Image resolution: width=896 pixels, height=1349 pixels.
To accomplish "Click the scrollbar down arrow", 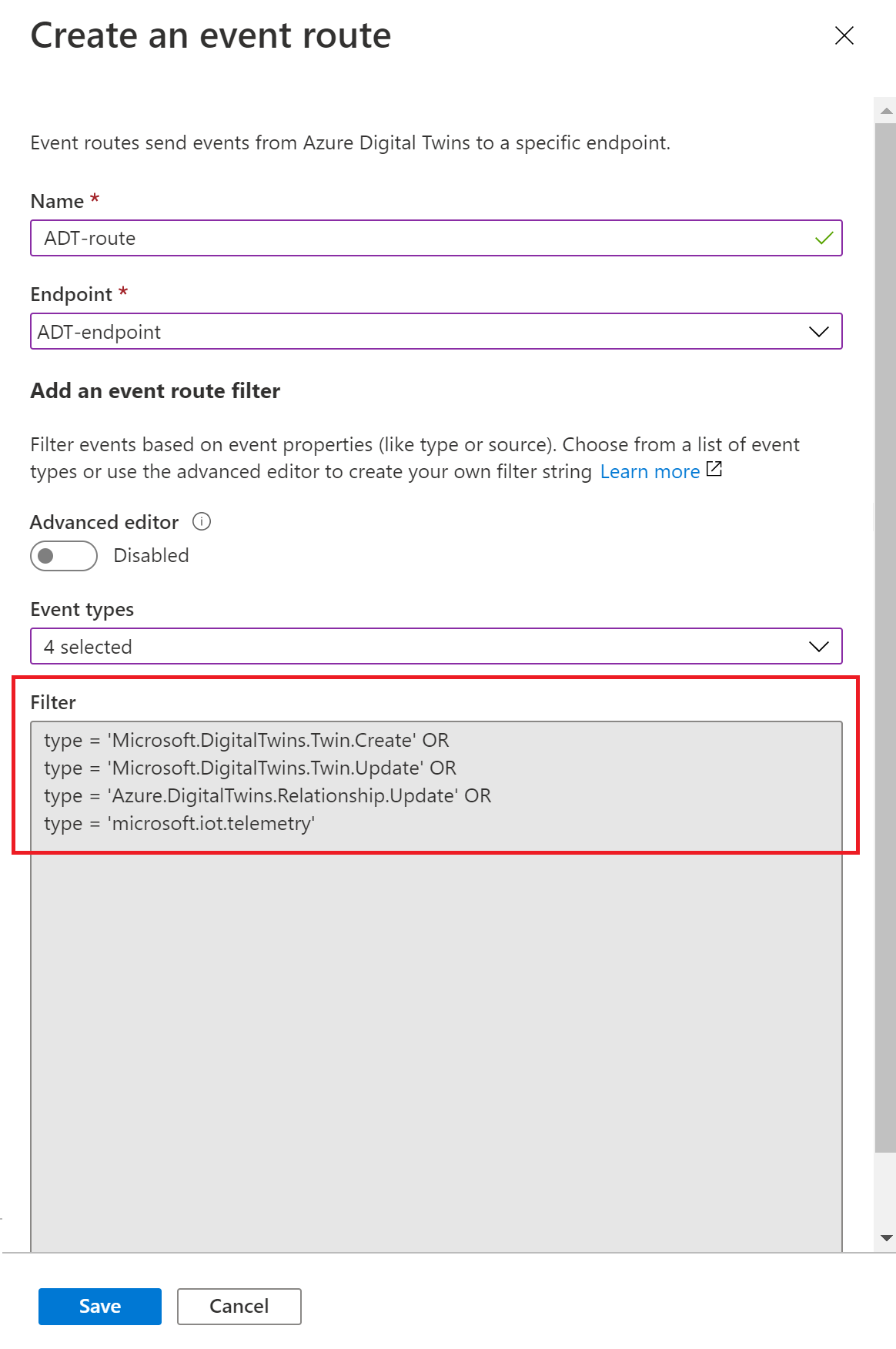I will click(886, 1238).
